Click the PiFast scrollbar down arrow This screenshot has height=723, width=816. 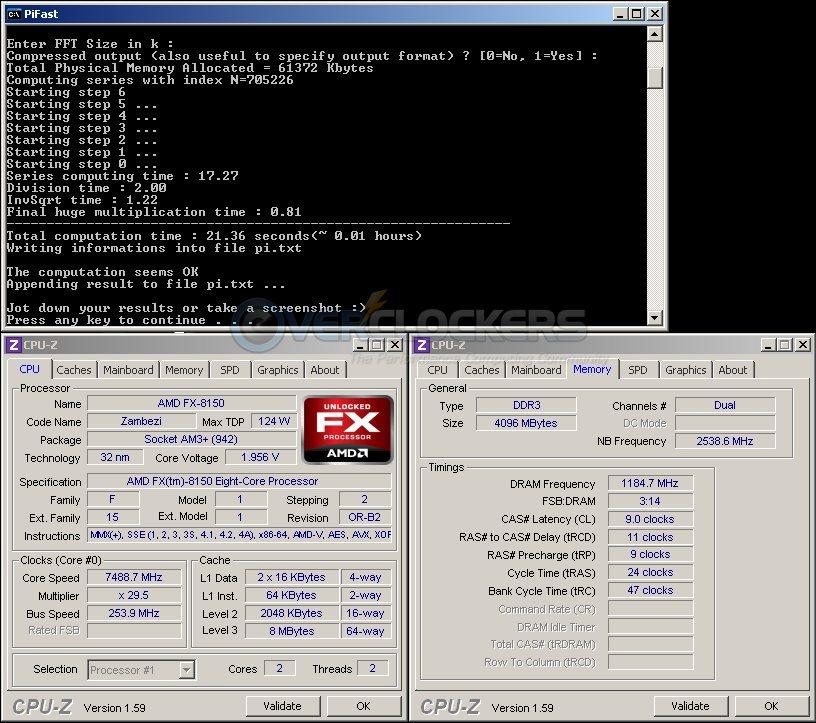tap(654, 318)
